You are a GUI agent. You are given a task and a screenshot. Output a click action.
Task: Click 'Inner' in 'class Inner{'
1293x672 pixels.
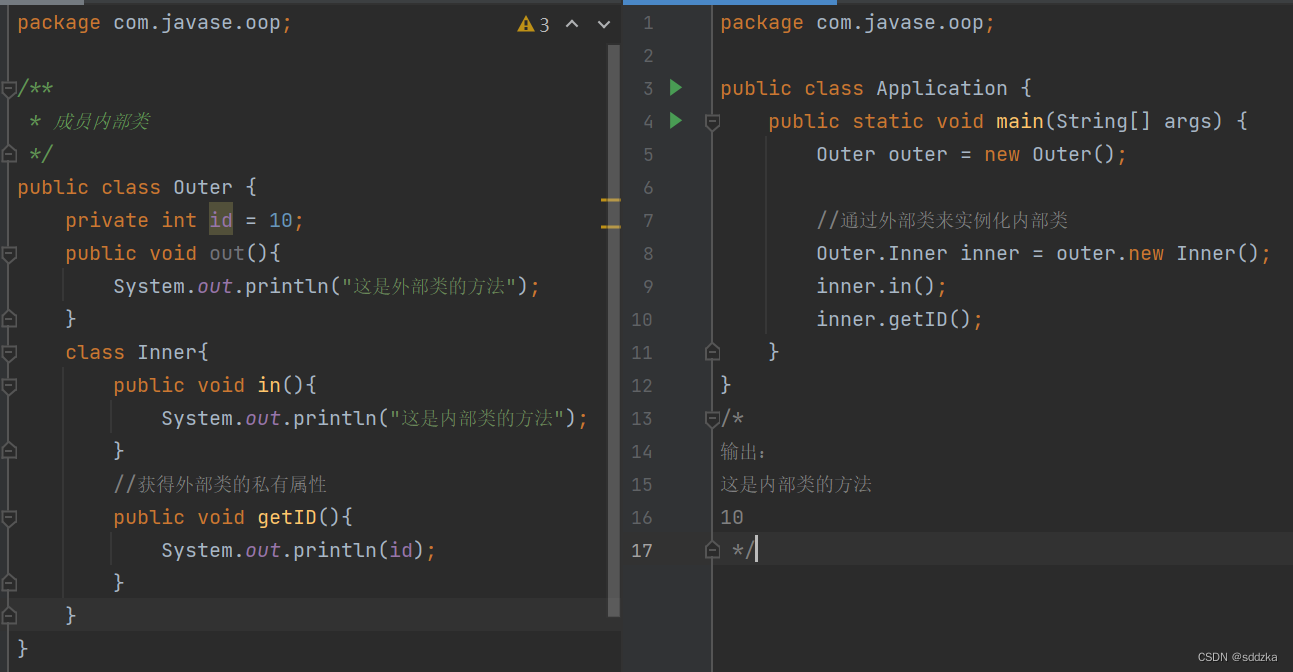pyautogui.click(x=167, y=352)
